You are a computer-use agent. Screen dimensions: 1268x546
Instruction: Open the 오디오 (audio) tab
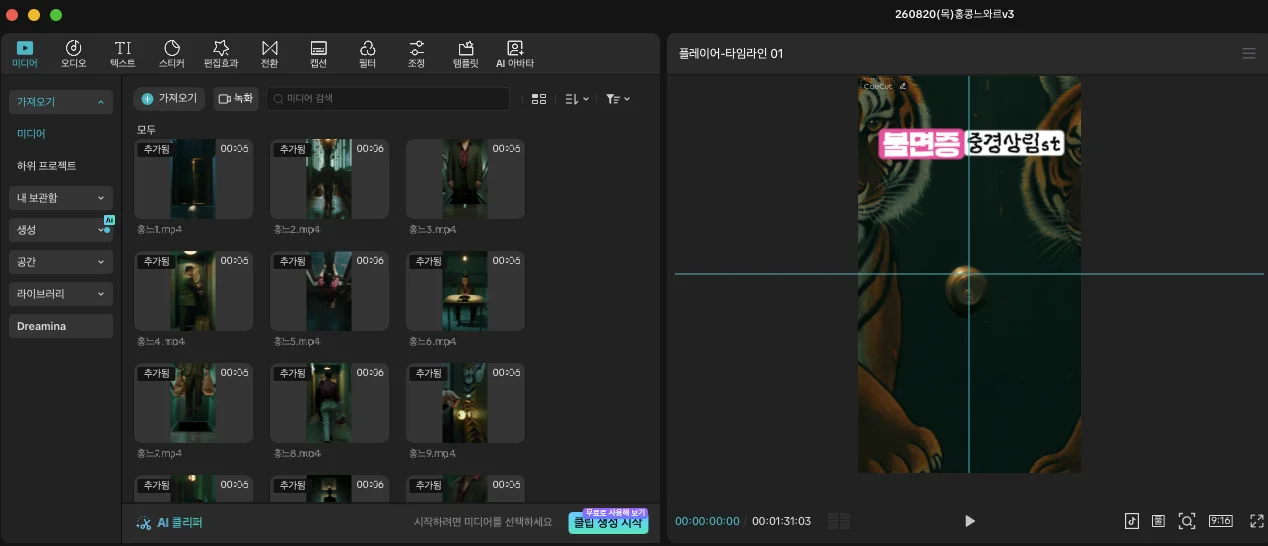click(73, 54)
